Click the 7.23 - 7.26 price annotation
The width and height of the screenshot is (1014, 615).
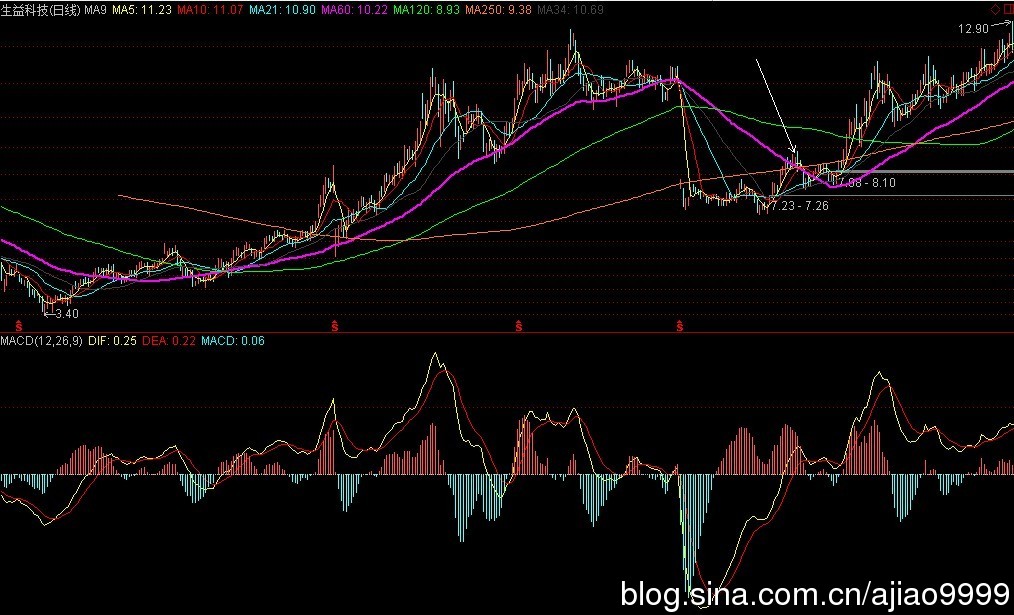pyautogui.click(x=801, y=204)
